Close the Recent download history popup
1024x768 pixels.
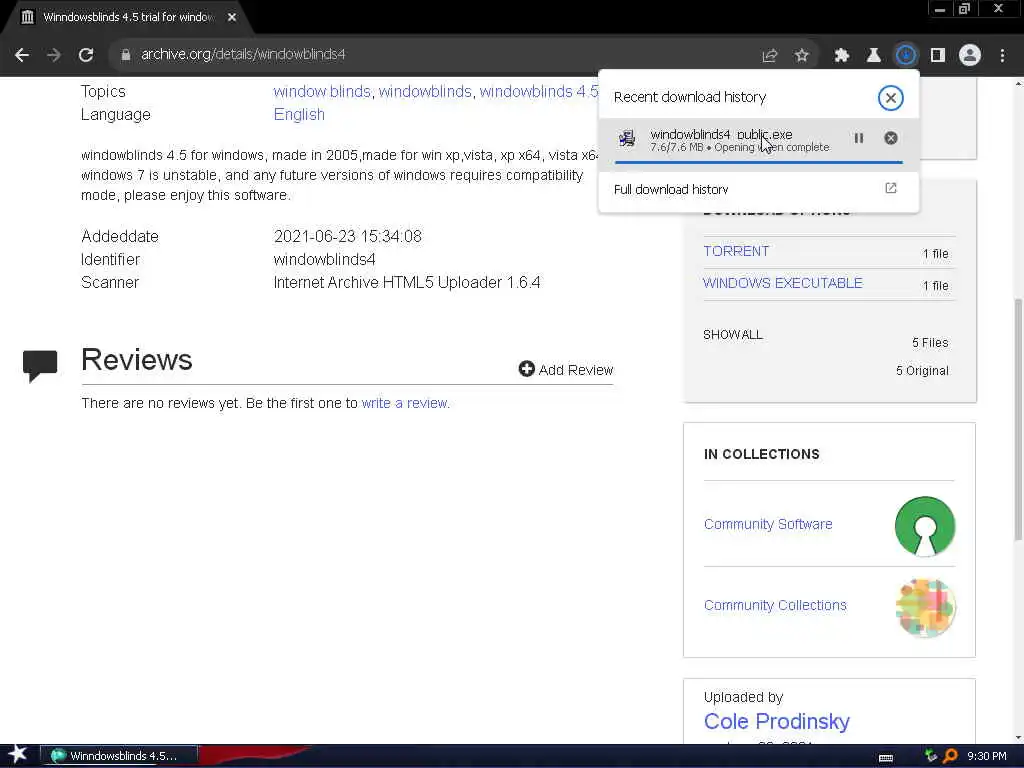(891, 98)
